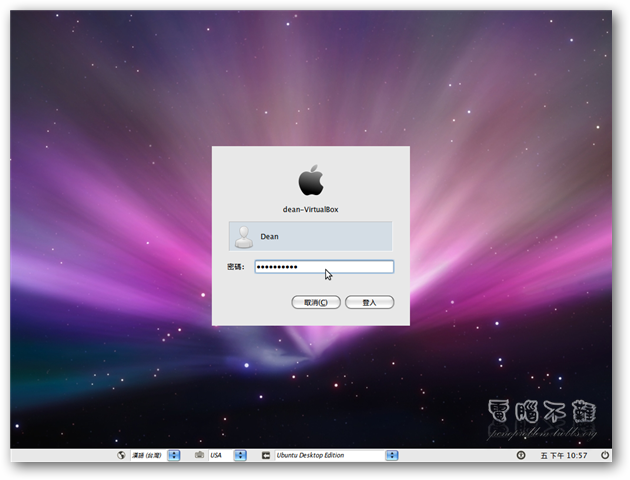Click the session type icon

(x=265, y=455)
